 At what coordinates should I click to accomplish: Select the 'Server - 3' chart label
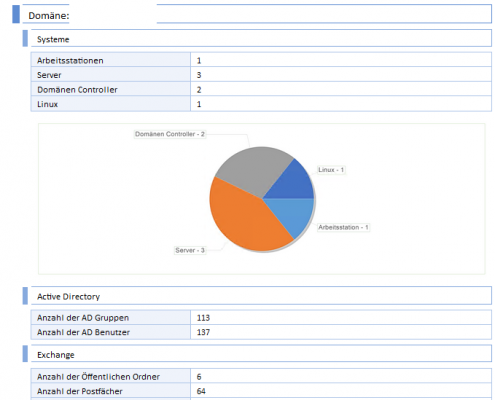point(190,250)
